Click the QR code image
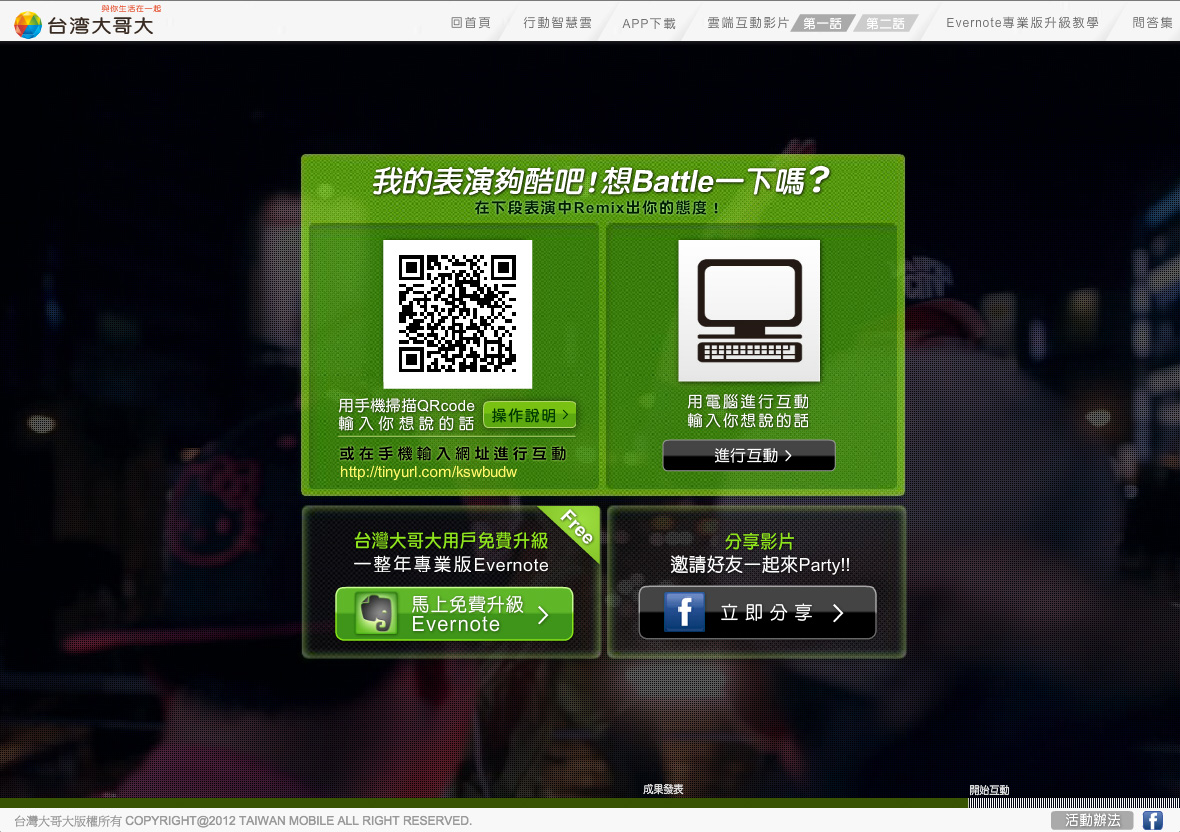 tap(458, 314)
